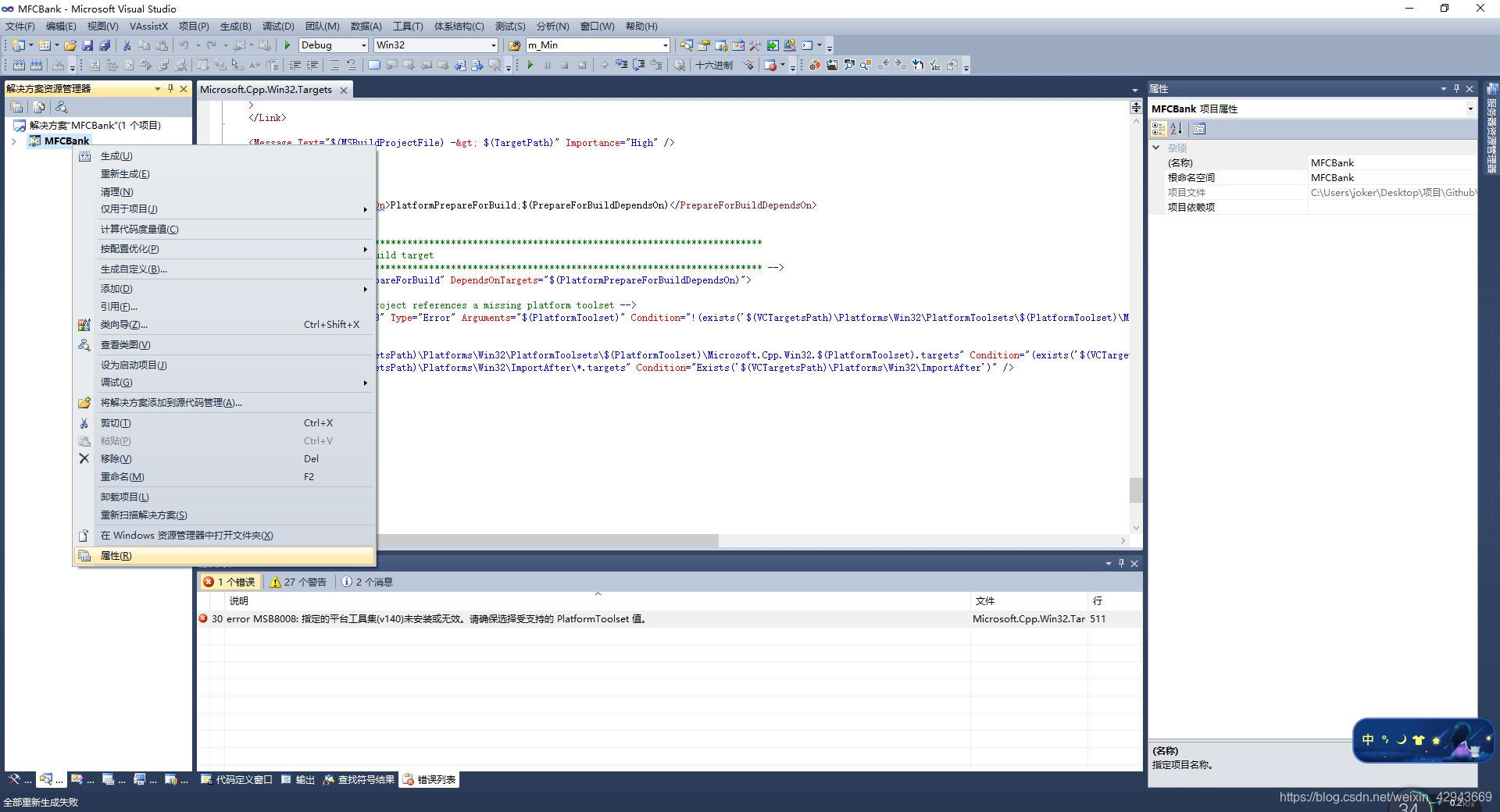Close the Microsoft.Cpp.Win32.Targets editor tab
This screenshot has height=812, width=1500.
click(343, 91)
